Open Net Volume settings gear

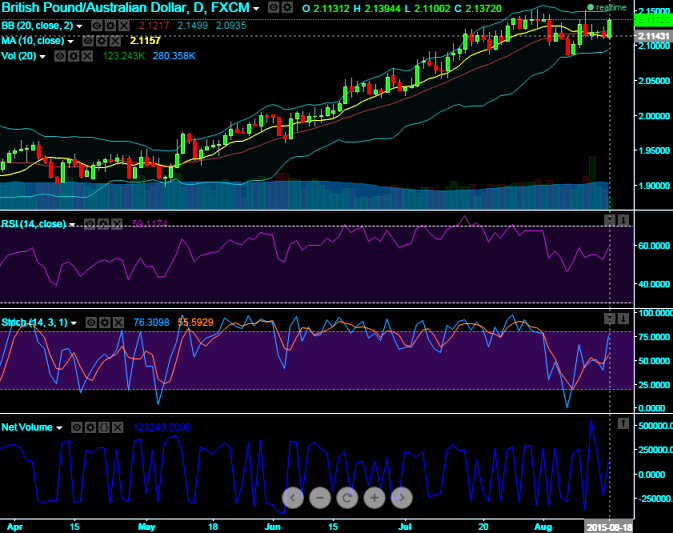(x=90, y=427)
